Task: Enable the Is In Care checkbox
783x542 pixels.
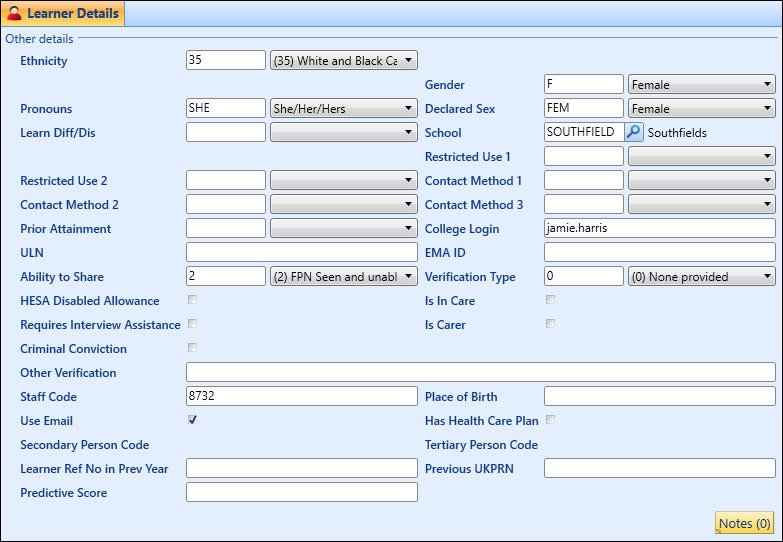Action: (x=550, y=300)
